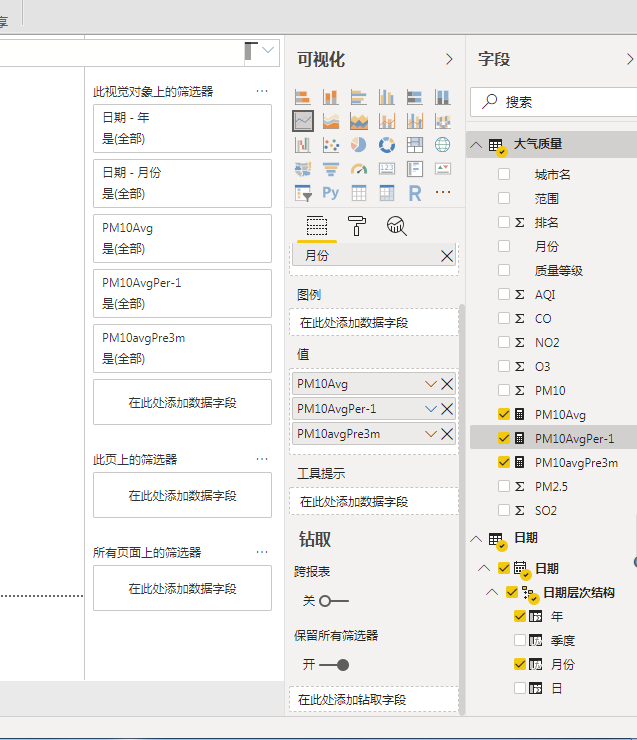Screen dimensions: 637x740
Task: Select the stacked column chart visual
Action: point(331,97)
